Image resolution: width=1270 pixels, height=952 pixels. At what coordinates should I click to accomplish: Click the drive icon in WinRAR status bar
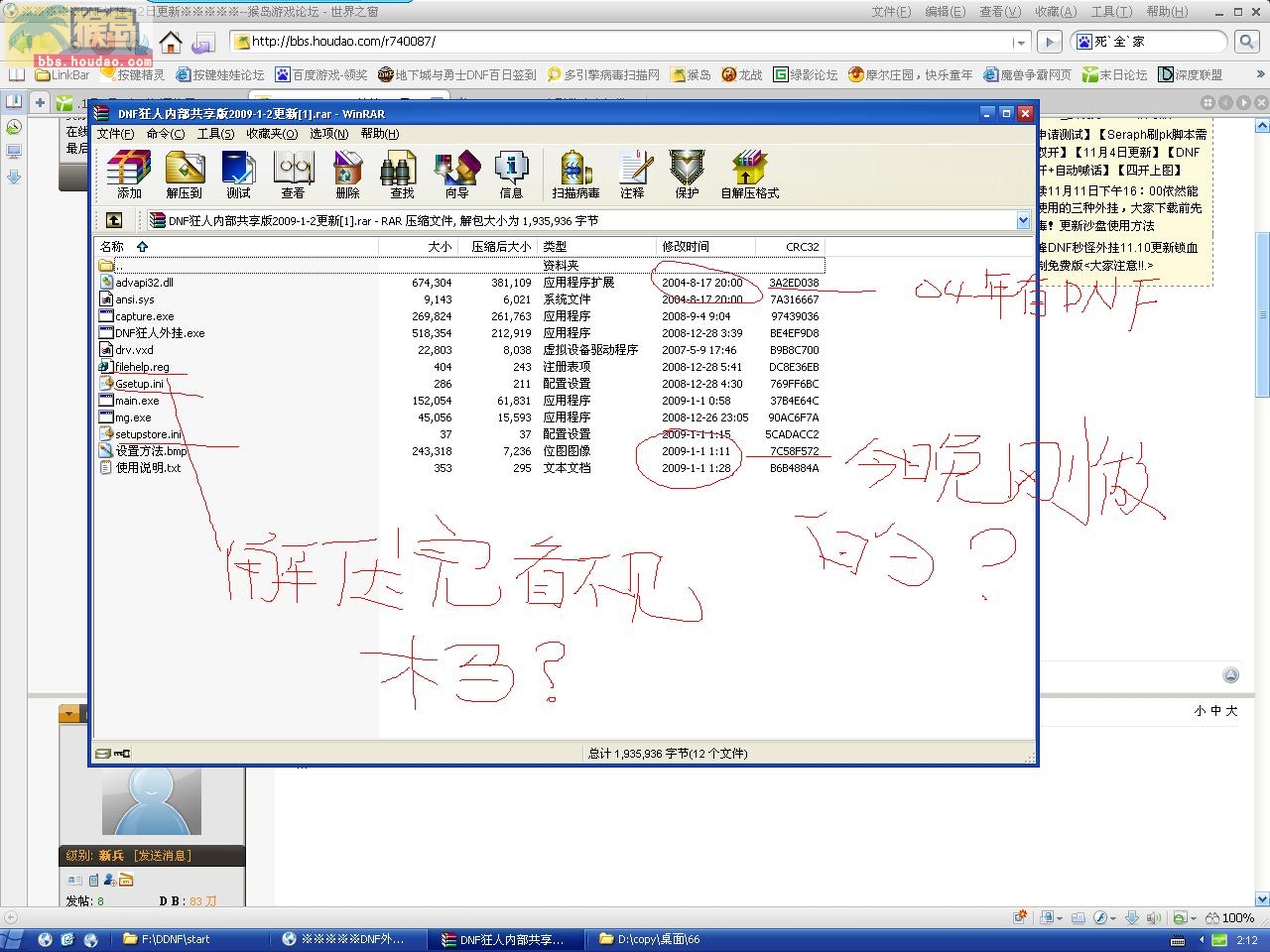pyautogui.click(x=101, y=754)
